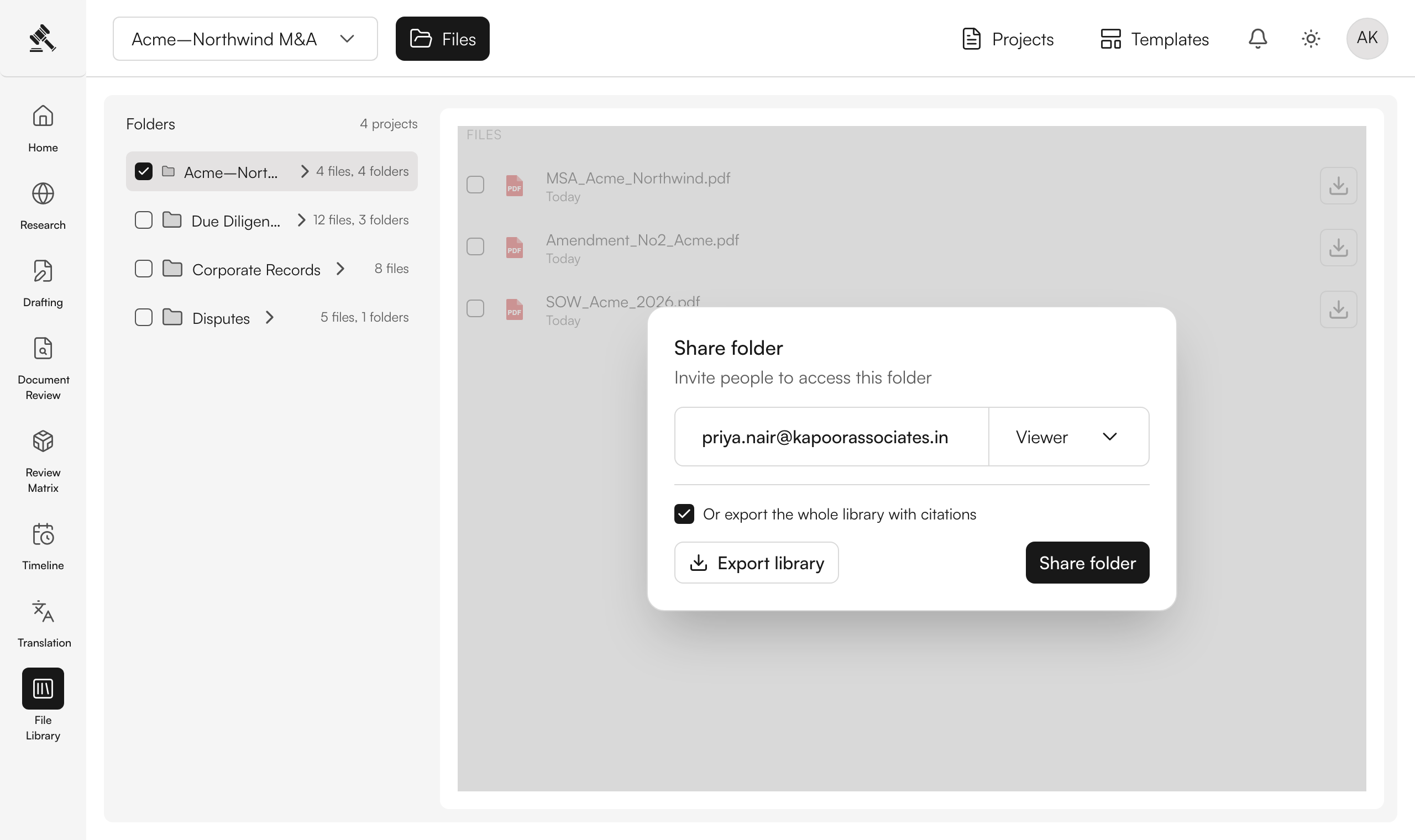
Task: Edit the invite email field
Action: [x=831, y=437]
